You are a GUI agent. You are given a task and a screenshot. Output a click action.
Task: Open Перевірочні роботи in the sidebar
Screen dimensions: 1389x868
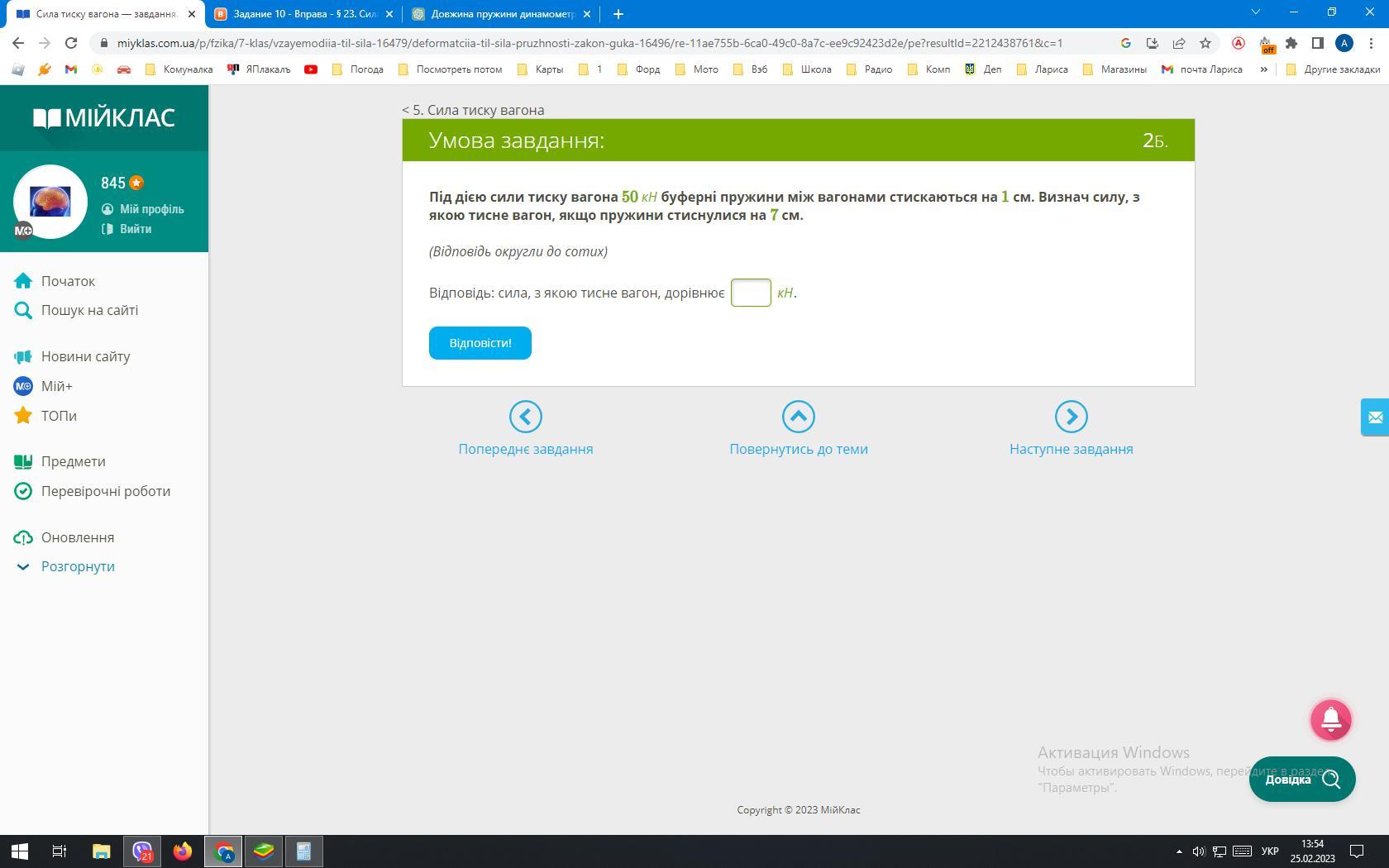(x=92, y=491)
